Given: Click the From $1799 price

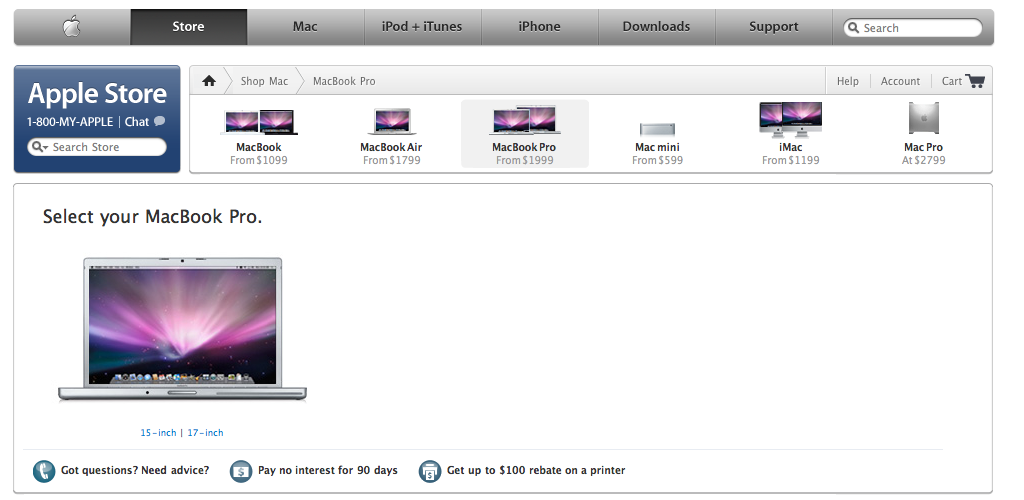Looking at the screenshot, I should (x=392, y=160).
